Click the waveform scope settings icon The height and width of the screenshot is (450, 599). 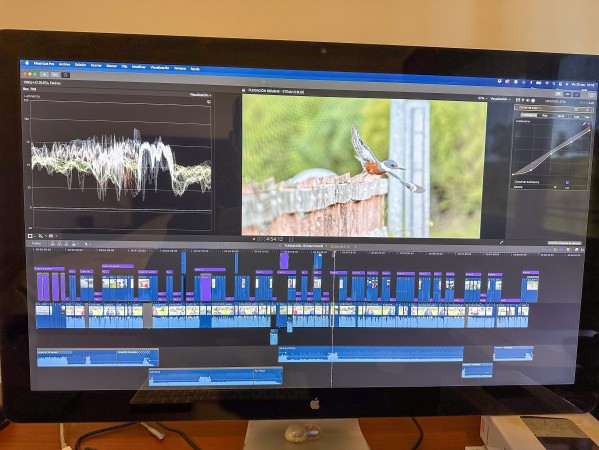coord(209,102)
